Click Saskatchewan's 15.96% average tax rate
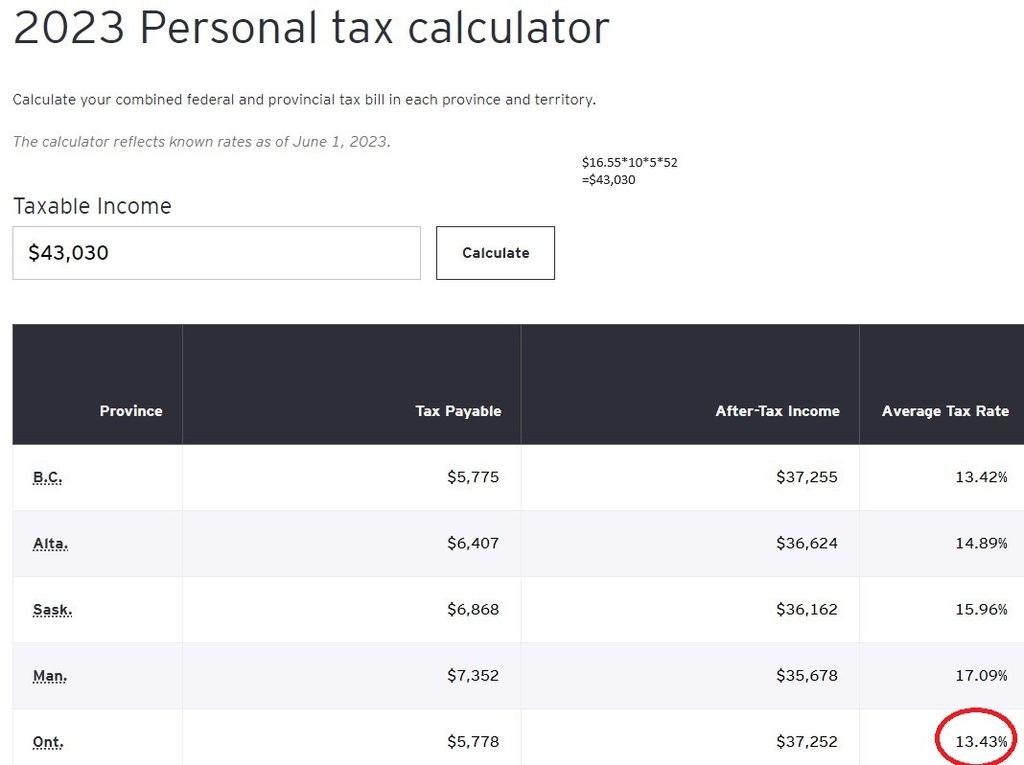Viewport: 1024px width, 765px height. tap(981, 610)
